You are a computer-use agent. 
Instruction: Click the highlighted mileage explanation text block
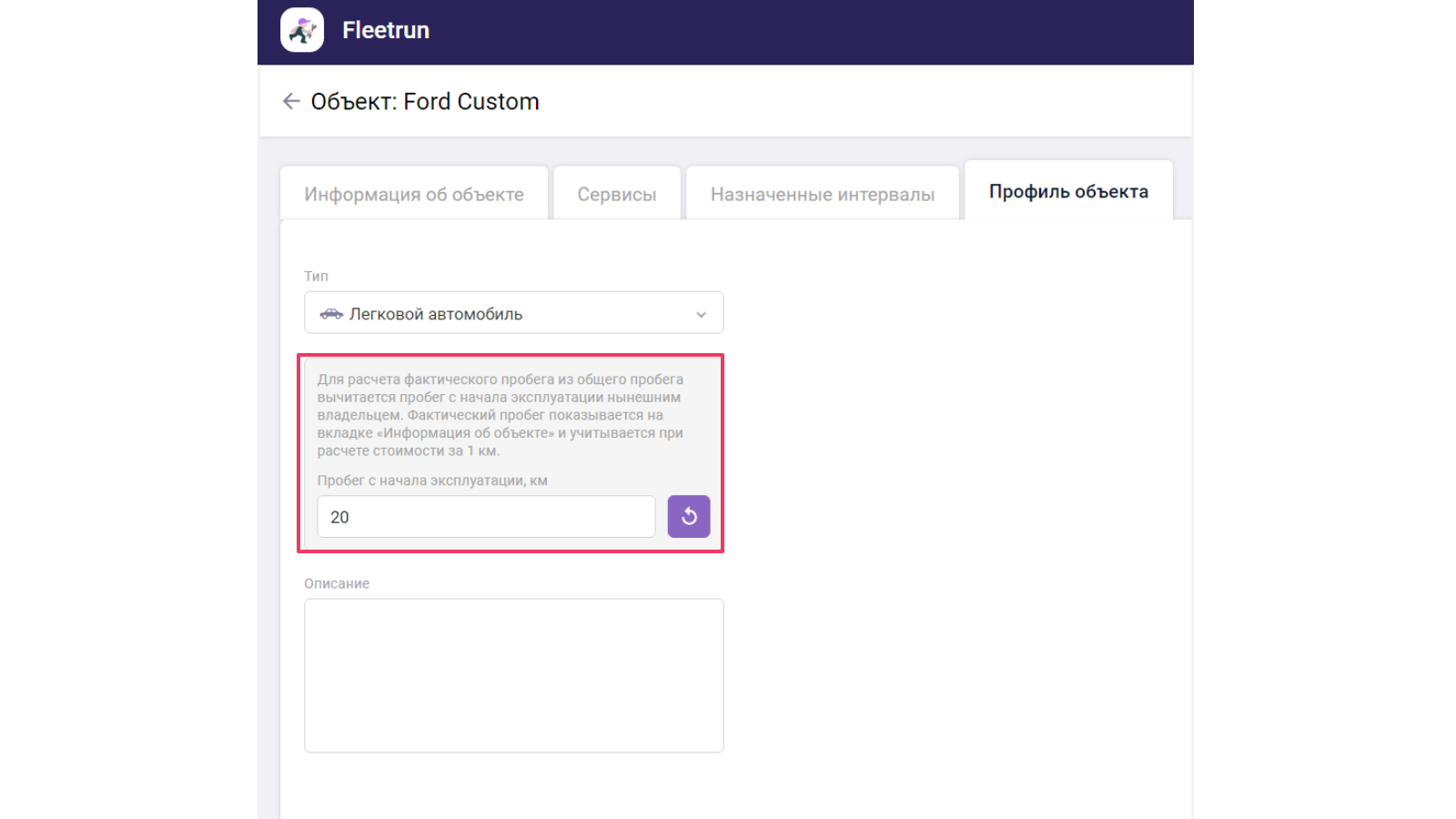(x=500, y=417)
